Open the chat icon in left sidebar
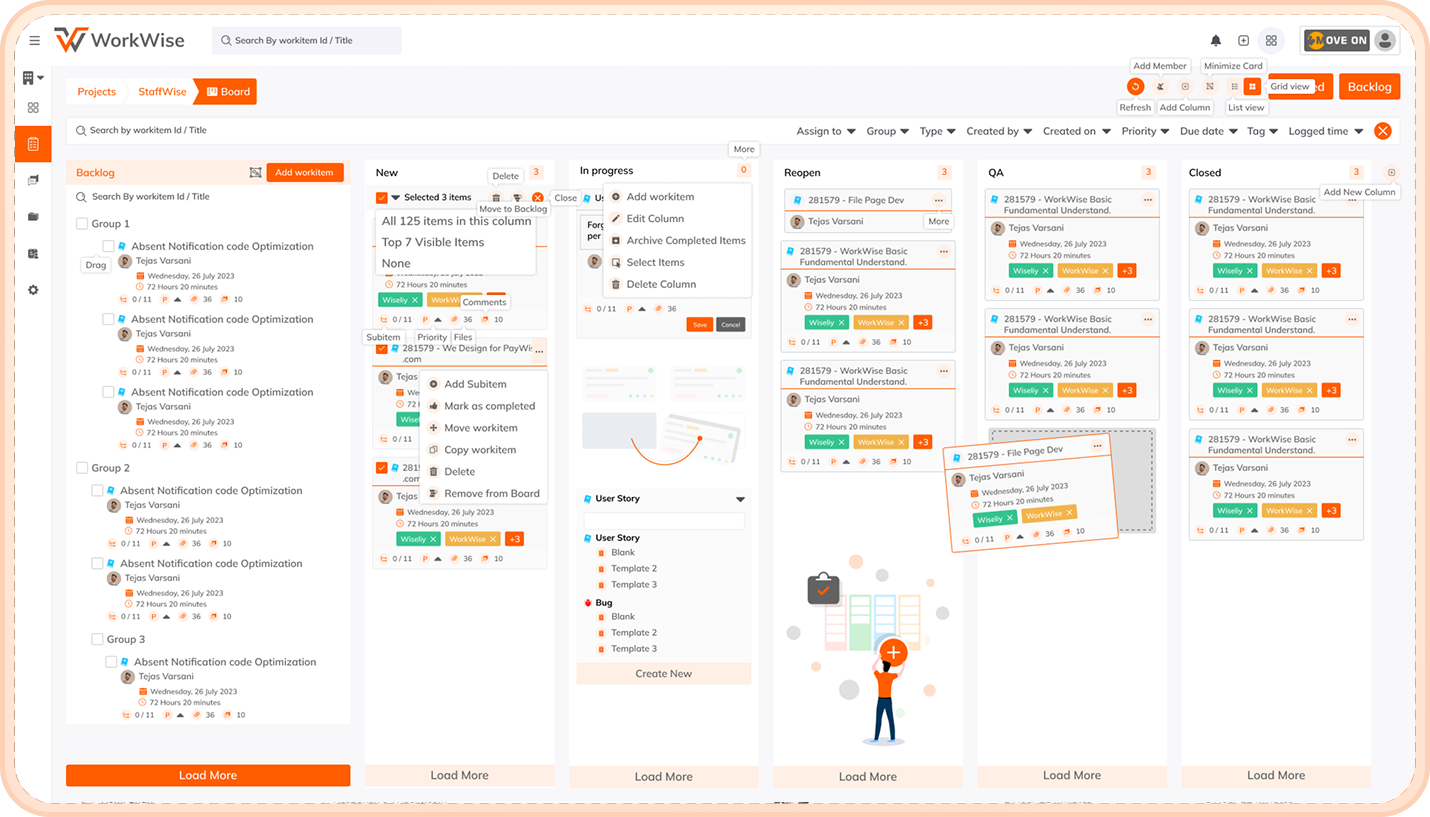Screen dimensions: 1430x817 (x=33, y=180)
